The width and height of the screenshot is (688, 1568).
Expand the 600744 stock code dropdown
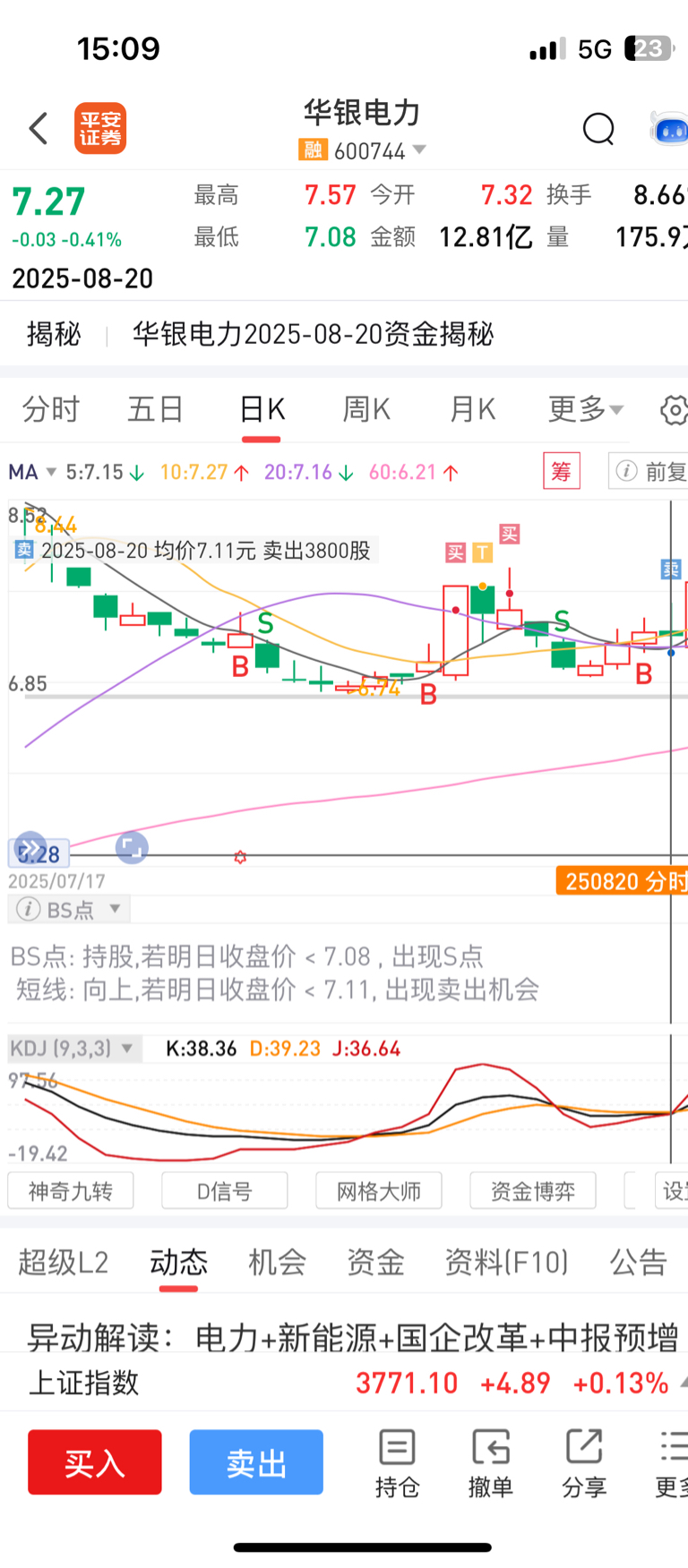(x=419, y=150)
